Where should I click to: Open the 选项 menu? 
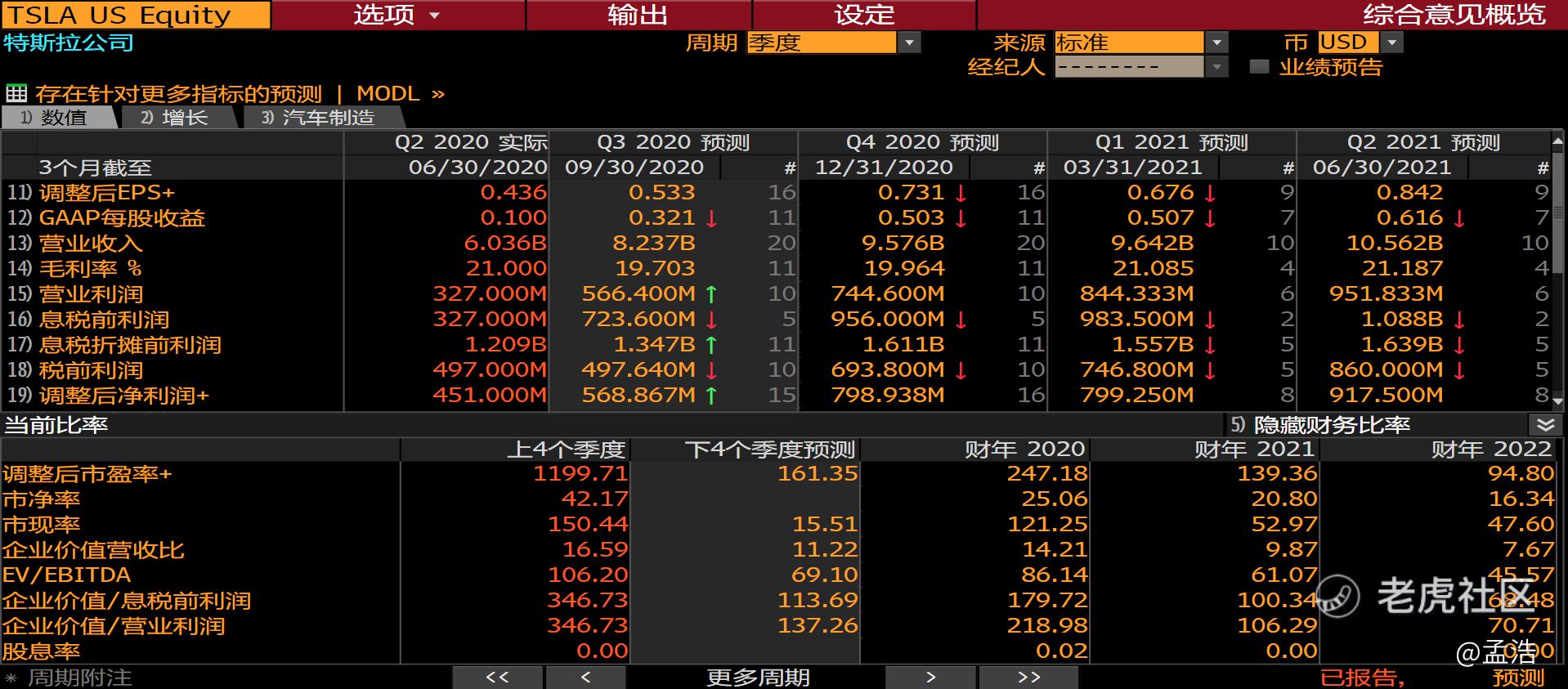point(397,15)
